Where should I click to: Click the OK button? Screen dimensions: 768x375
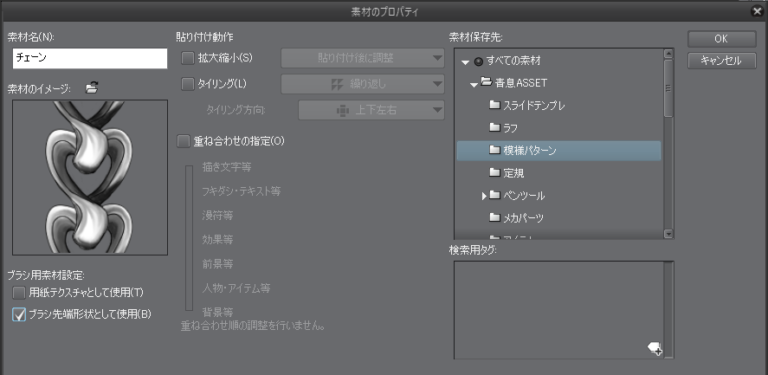(721, 39)
